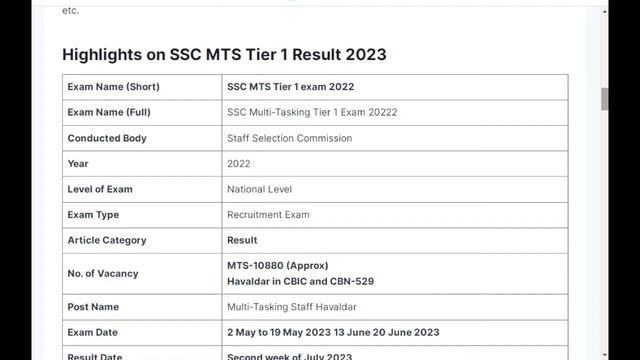Click the scrollbar up arrow
640x360 pixels.
[x=604, y=12]
